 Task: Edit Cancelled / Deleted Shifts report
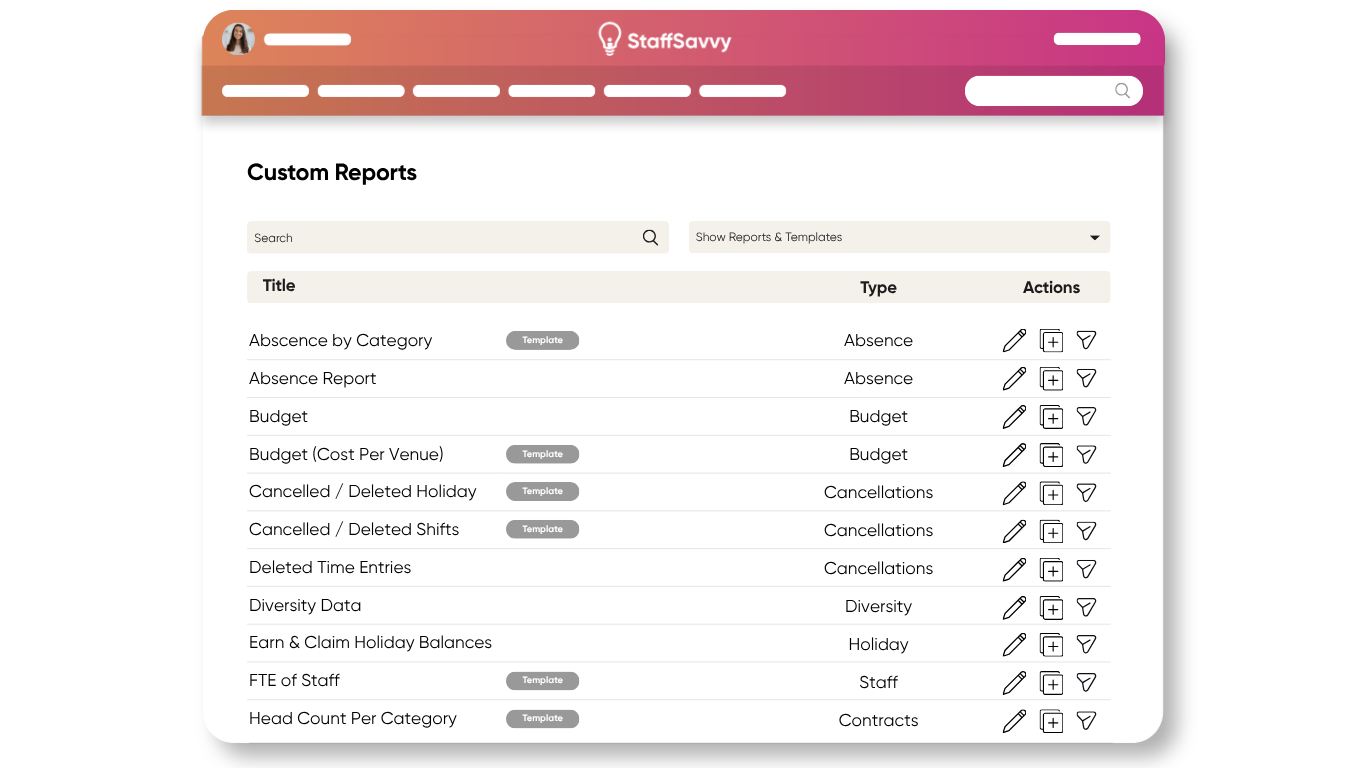(1014, 531)
